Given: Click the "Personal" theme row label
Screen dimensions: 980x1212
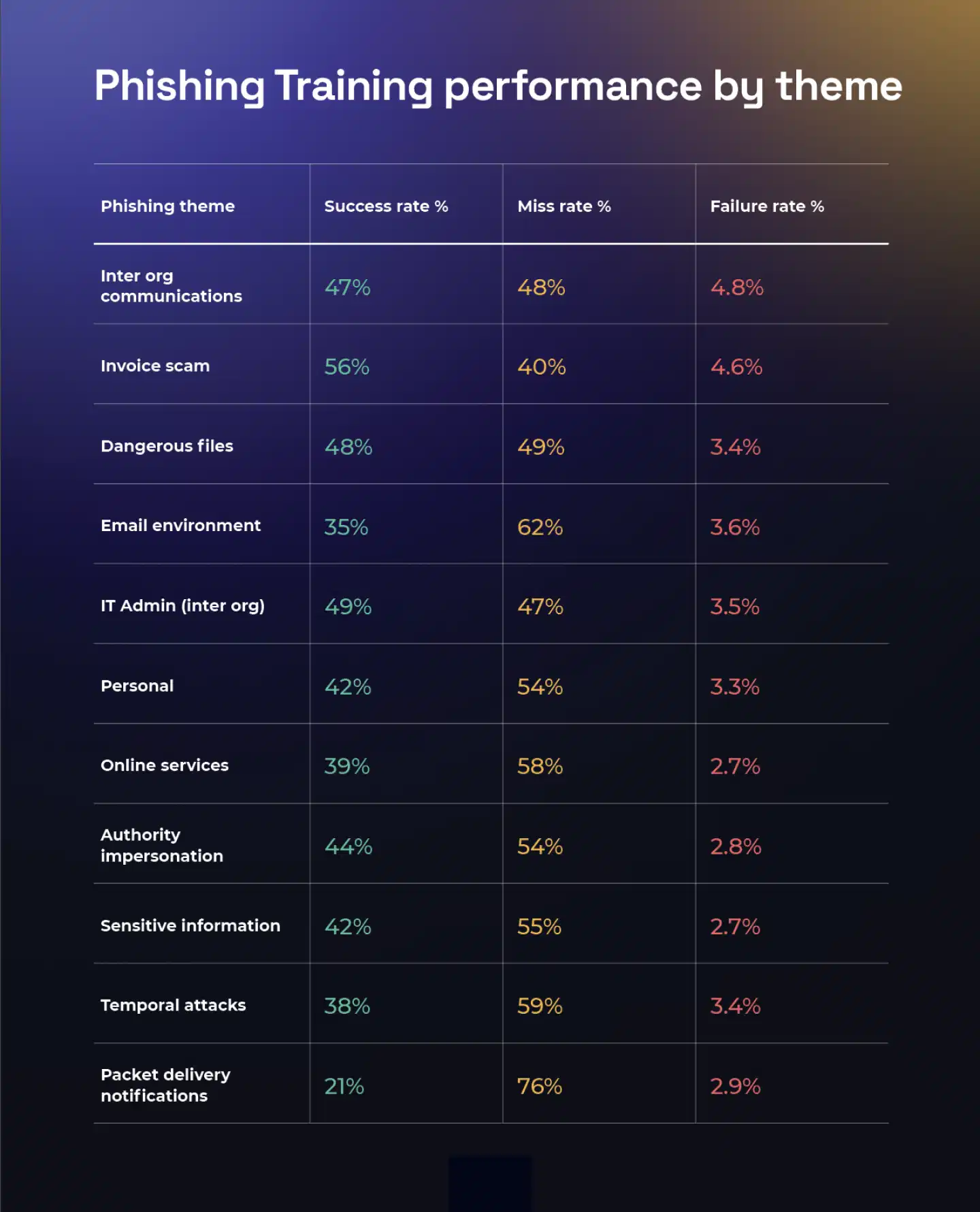Looking at the screenshot, I should point(137,686).
